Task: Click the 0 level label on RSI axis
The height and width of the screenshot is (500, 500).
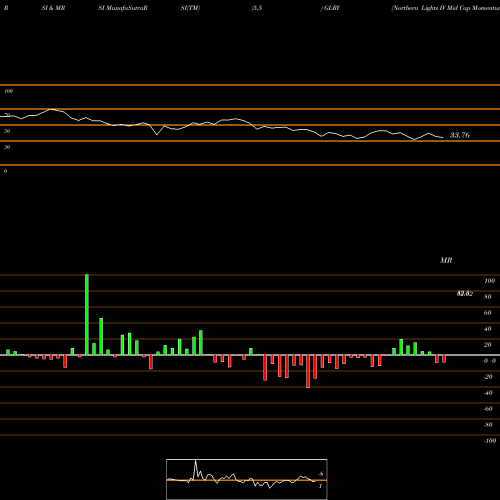Action: tap(5, 171)
